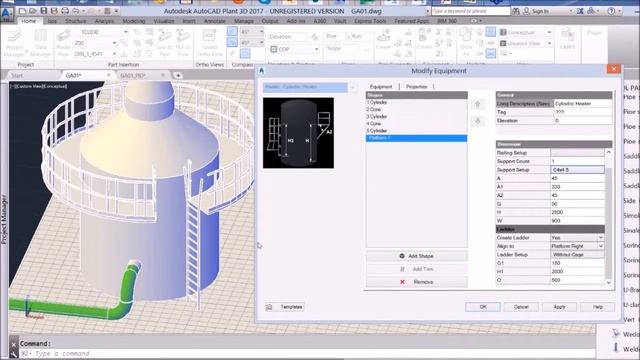The height and width of the screenshot is (360, 640).
Task: Open the Align to Platform Right dropdown
Action: coord(600,246)
